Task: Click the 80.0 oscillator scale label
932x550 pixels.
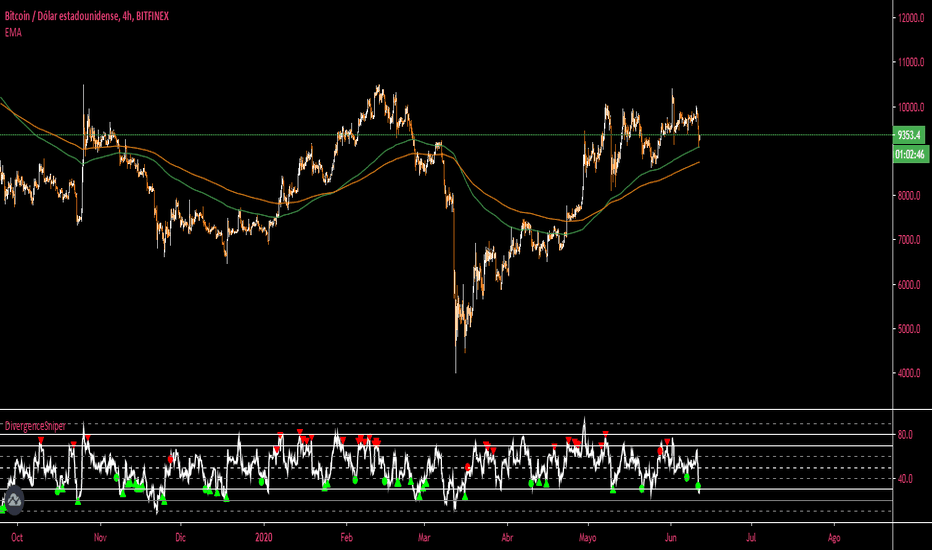Action: [905, 435]
